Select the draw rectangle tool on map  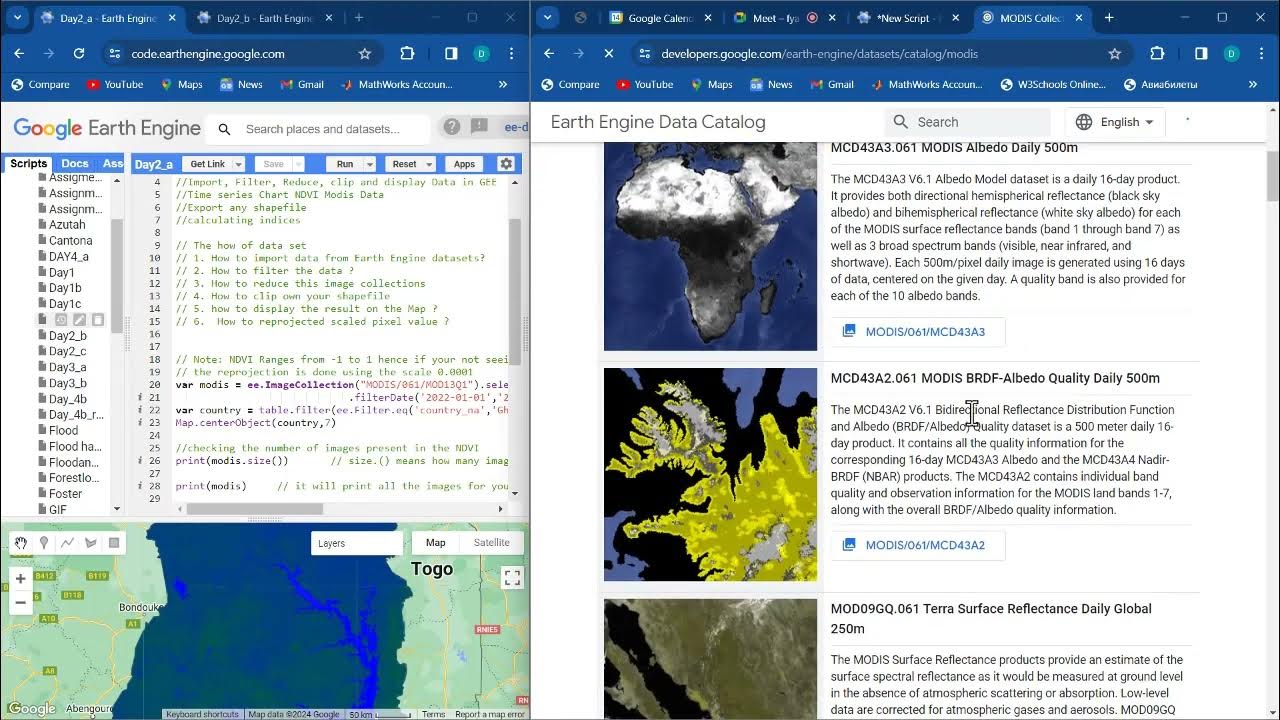point(114,543)
